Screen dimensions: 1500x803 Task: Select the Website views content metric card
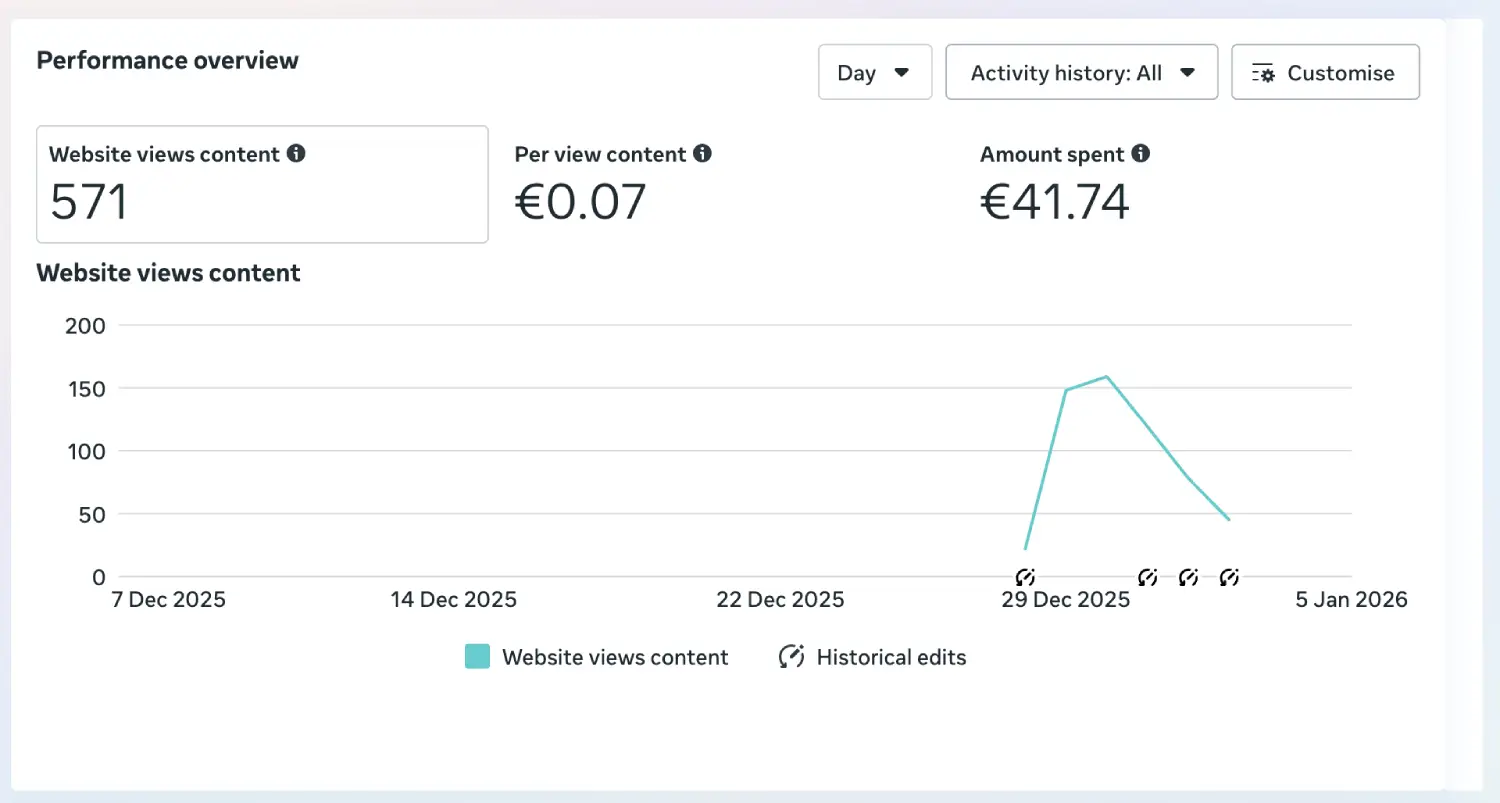(x=262, y=184)
